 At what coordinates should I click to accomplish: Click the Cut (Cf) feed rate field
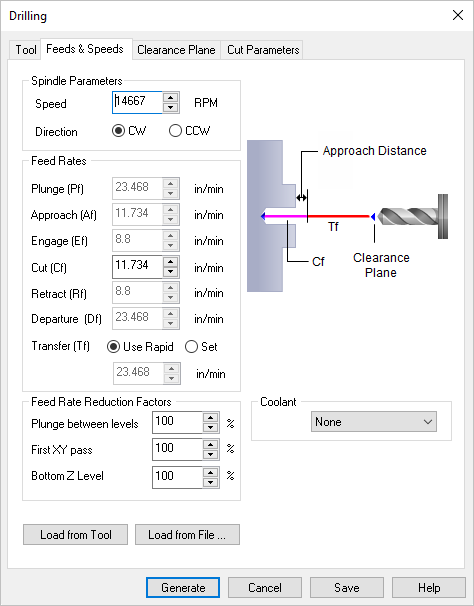pos(137,267)
